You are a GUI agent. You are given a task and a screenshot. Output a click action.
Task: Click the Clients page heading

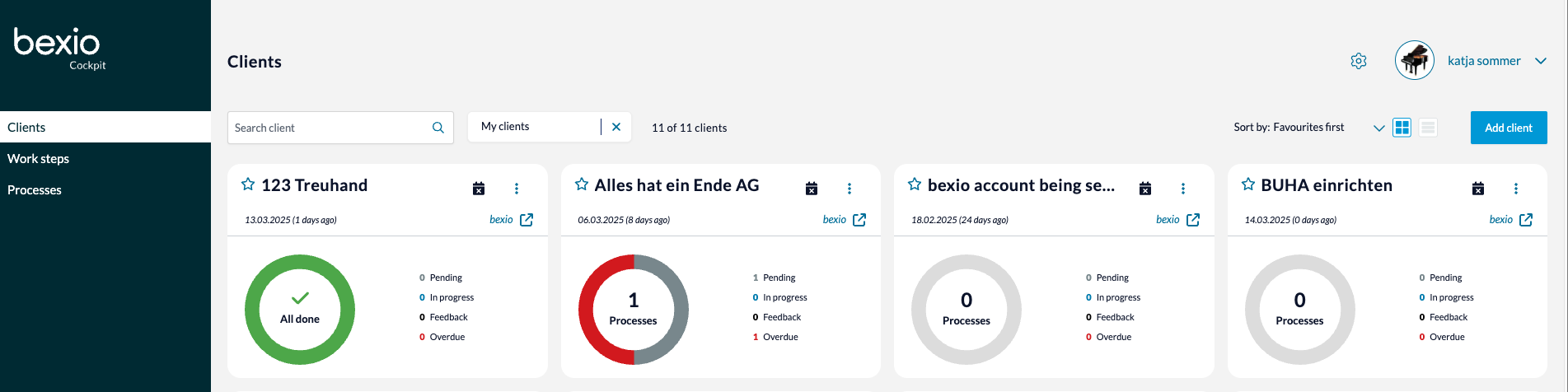[255, 62]
